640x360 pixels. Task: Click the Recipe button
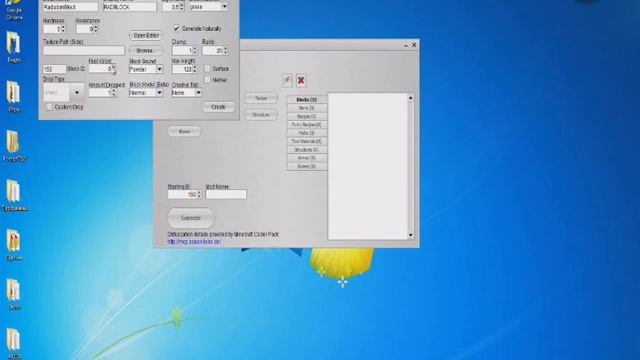click(261, 98)
